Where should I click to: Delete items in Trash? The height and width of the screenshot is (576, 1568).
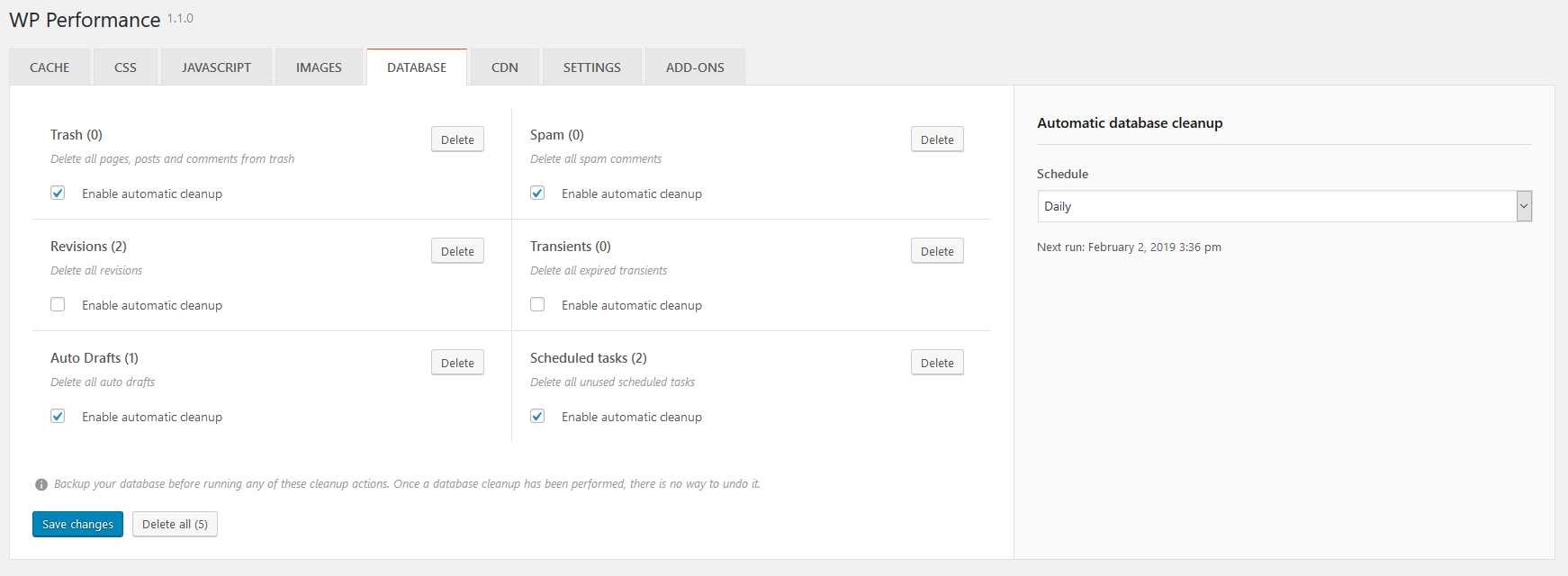[x=457, y=139]
